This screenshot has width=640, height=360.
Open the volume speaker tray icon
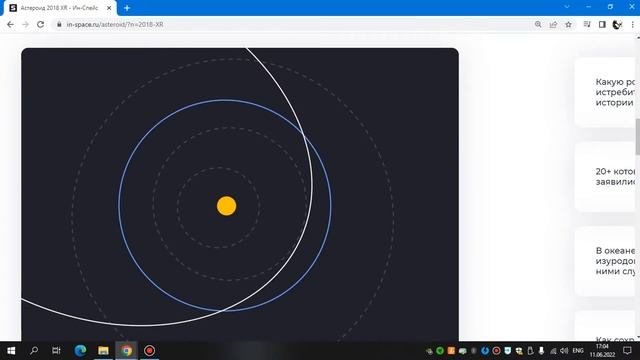point(564,351)
